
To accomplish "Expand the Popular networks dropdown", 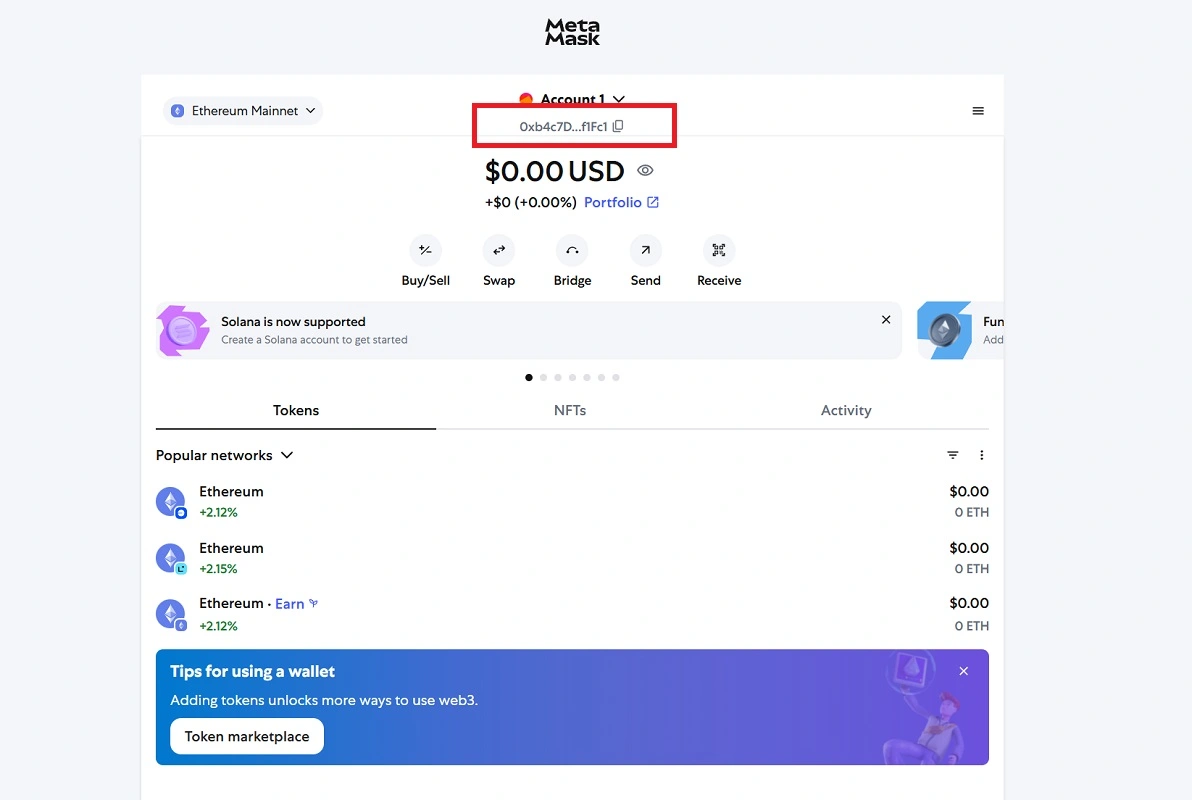I will click(224, 455).
